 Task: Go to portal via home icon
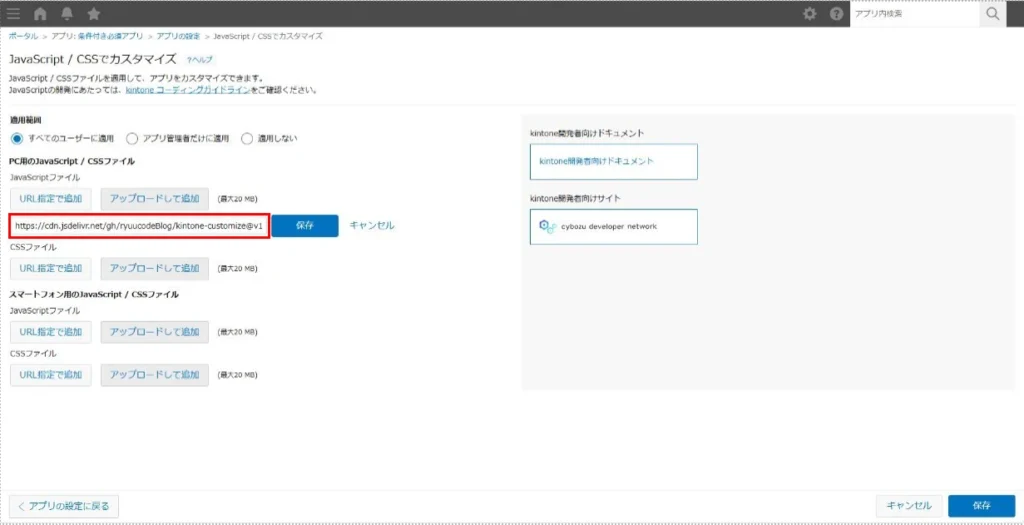point(40,14)
